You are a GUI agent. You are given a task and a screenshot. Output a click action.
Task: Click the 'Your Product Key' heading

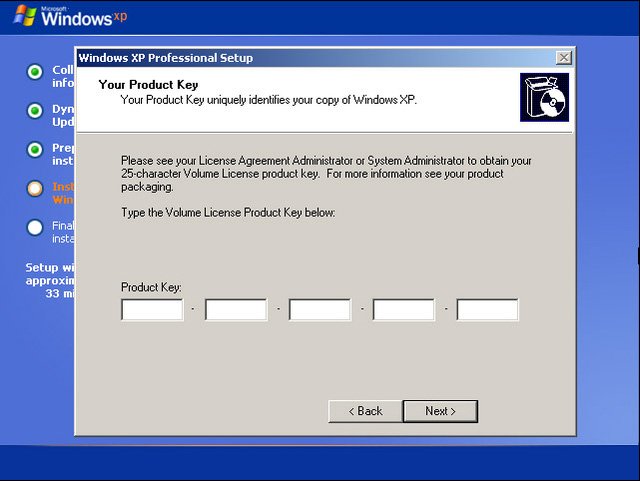click(x=148, y=85)
